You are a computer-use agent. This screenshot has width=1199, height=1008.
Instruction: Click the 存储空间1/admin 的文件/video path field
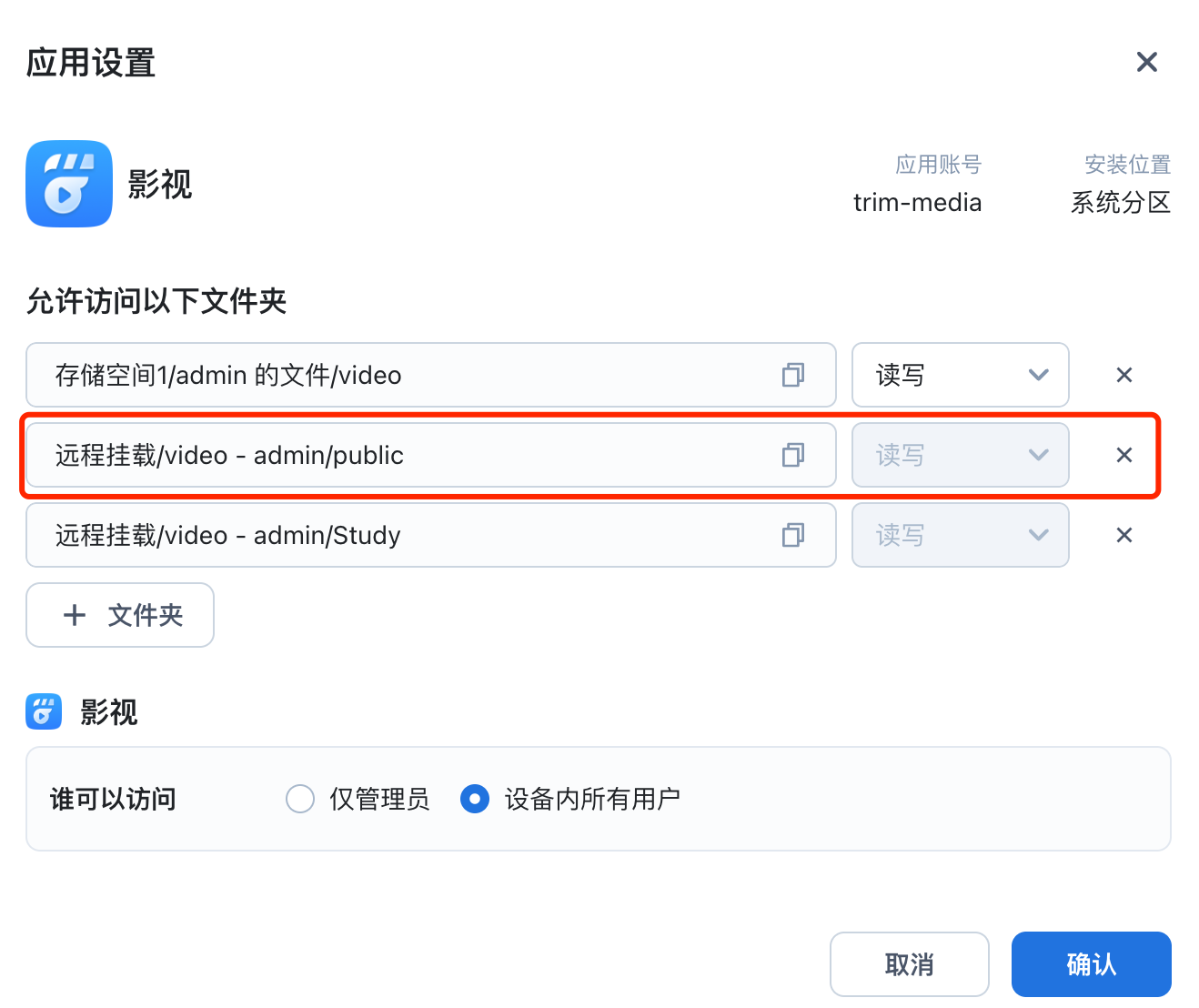[400, 375]
